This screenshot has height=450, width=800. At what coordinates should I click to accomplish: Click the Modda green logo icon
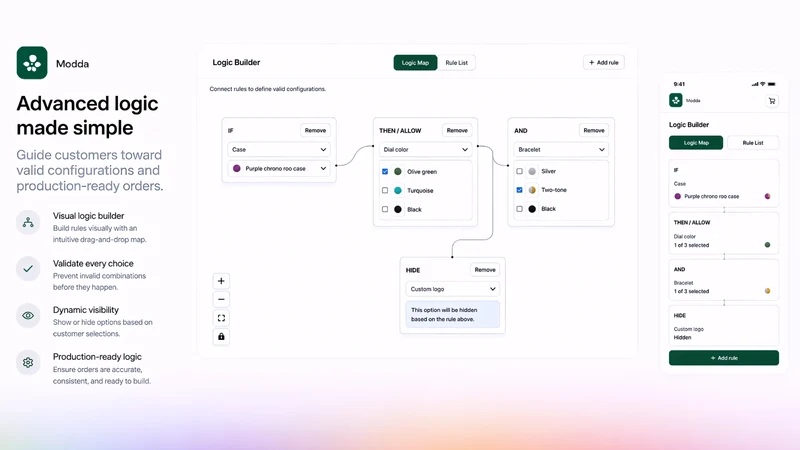(32, 63)
